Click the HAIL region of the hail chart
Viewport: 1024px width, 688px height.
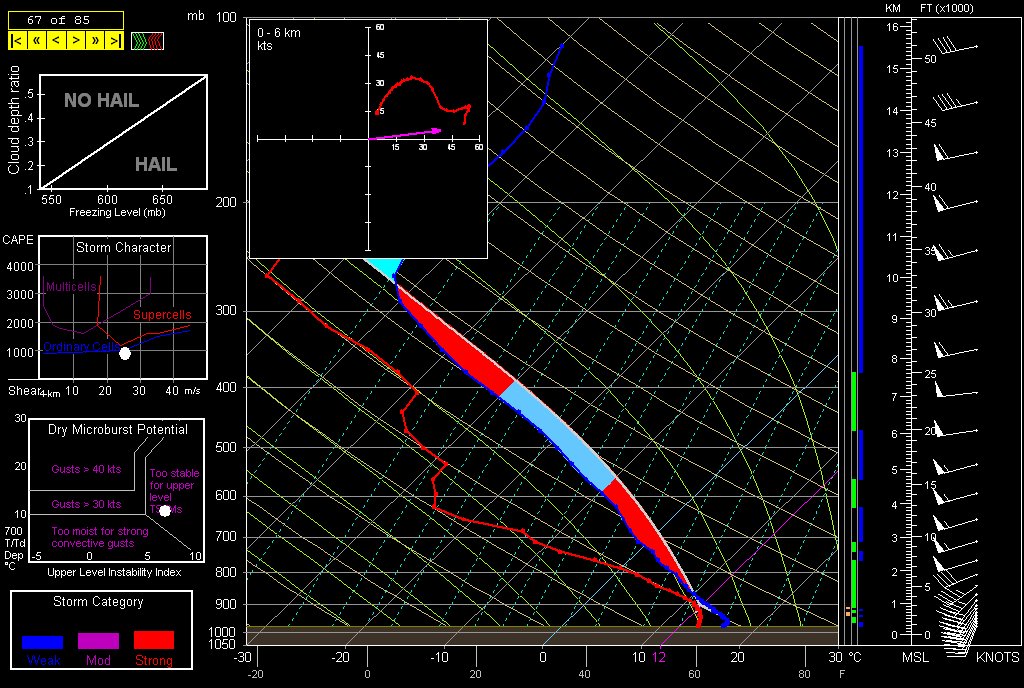tap(156, 164)
